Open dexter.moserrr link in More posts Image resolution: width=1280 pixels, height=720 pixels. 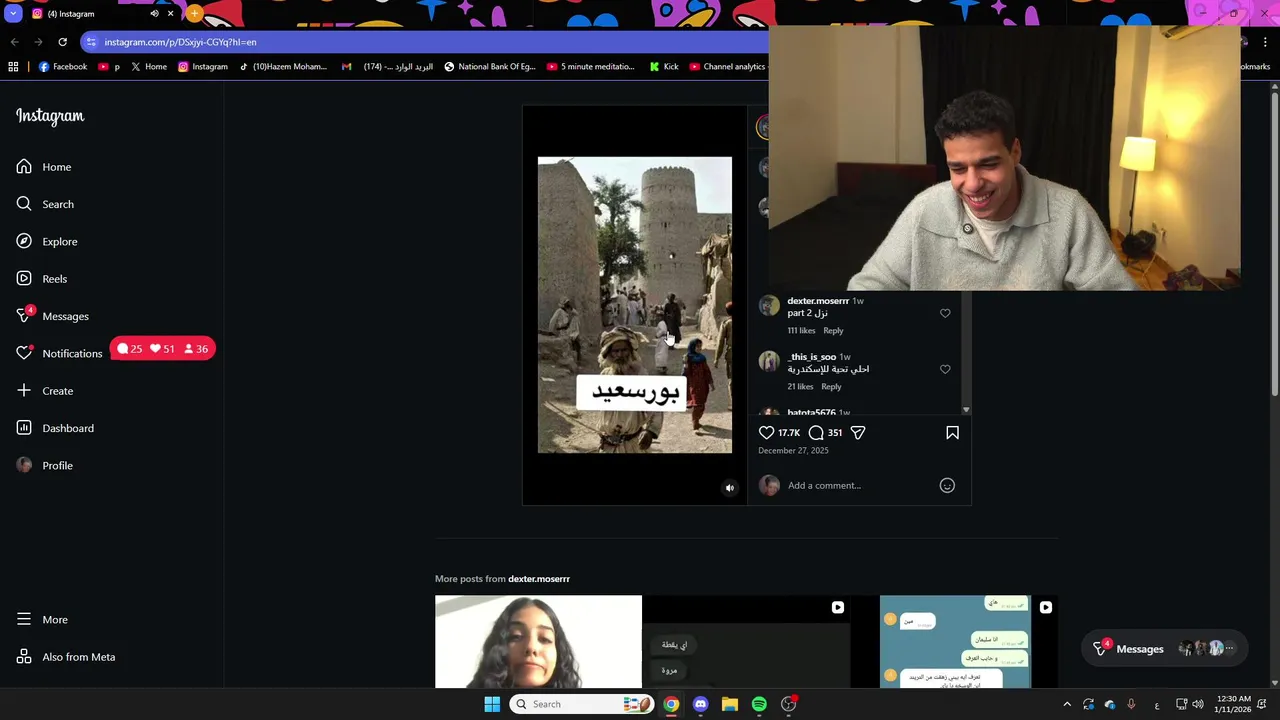[539, 579]
